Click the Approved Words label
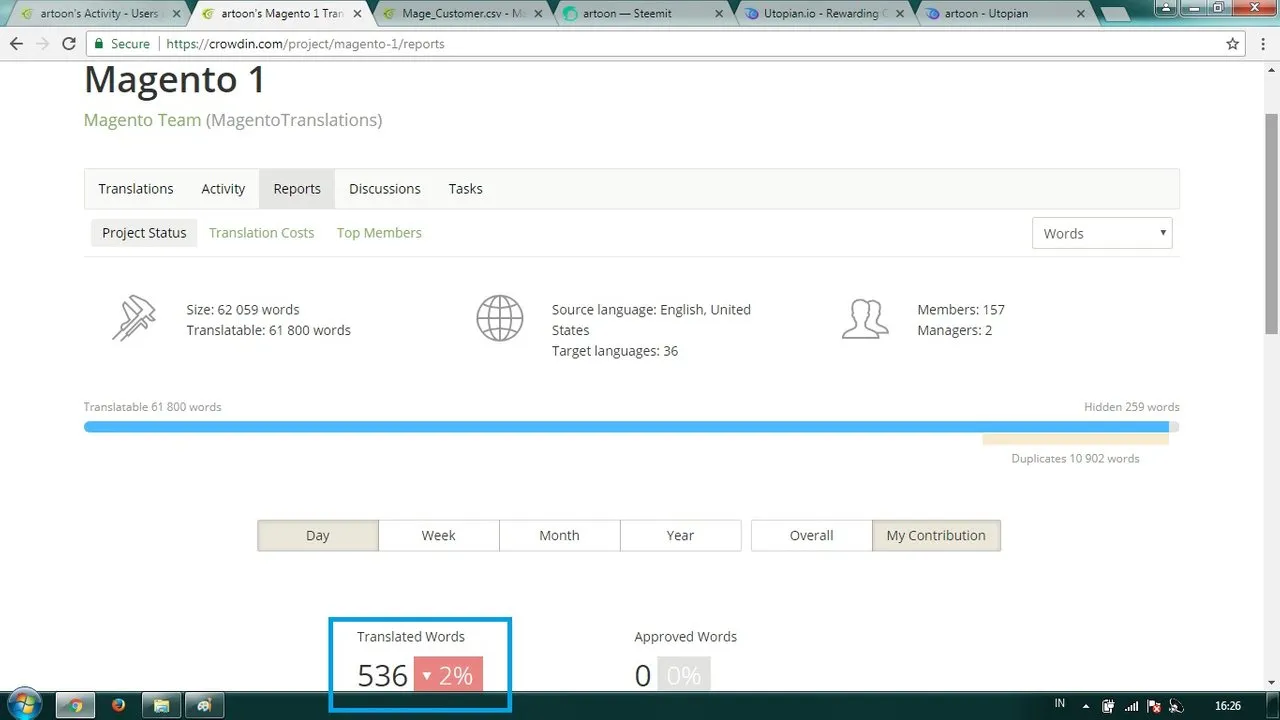 (685, 637)
